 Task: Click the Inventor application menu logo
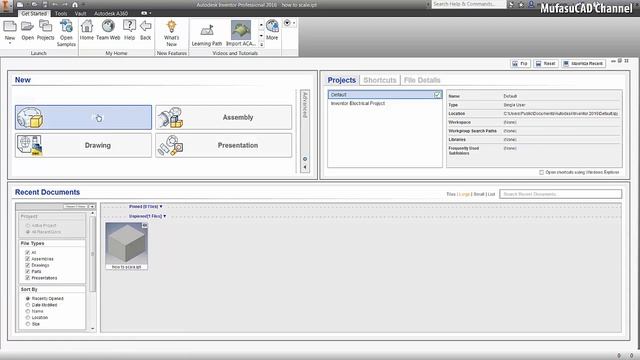(x=6, y=5)
